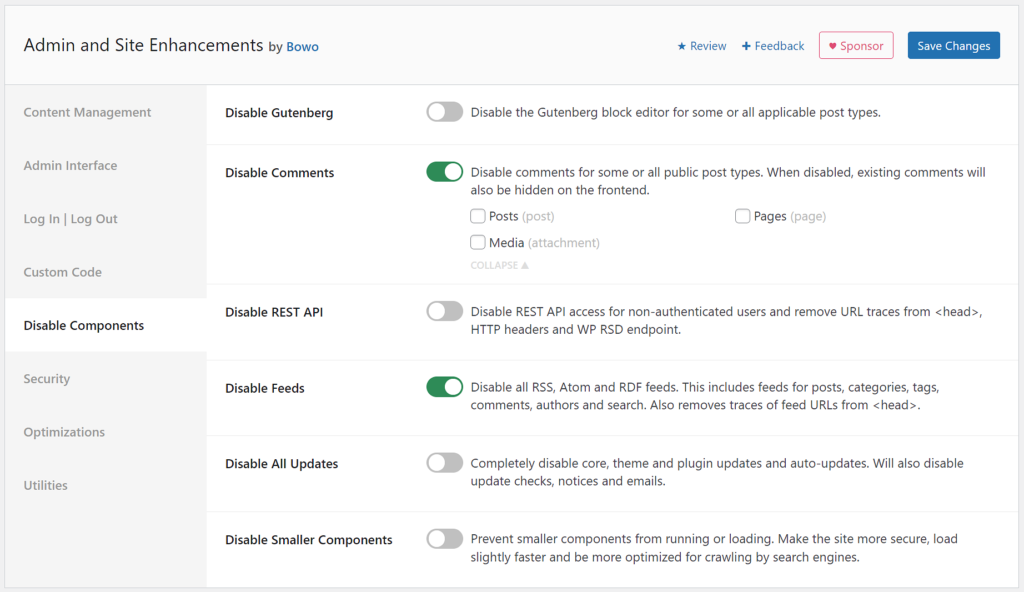Toggle Disable Smaller Components on
The width and height of the screenshot is (1024, 592).
coord(445,539)
